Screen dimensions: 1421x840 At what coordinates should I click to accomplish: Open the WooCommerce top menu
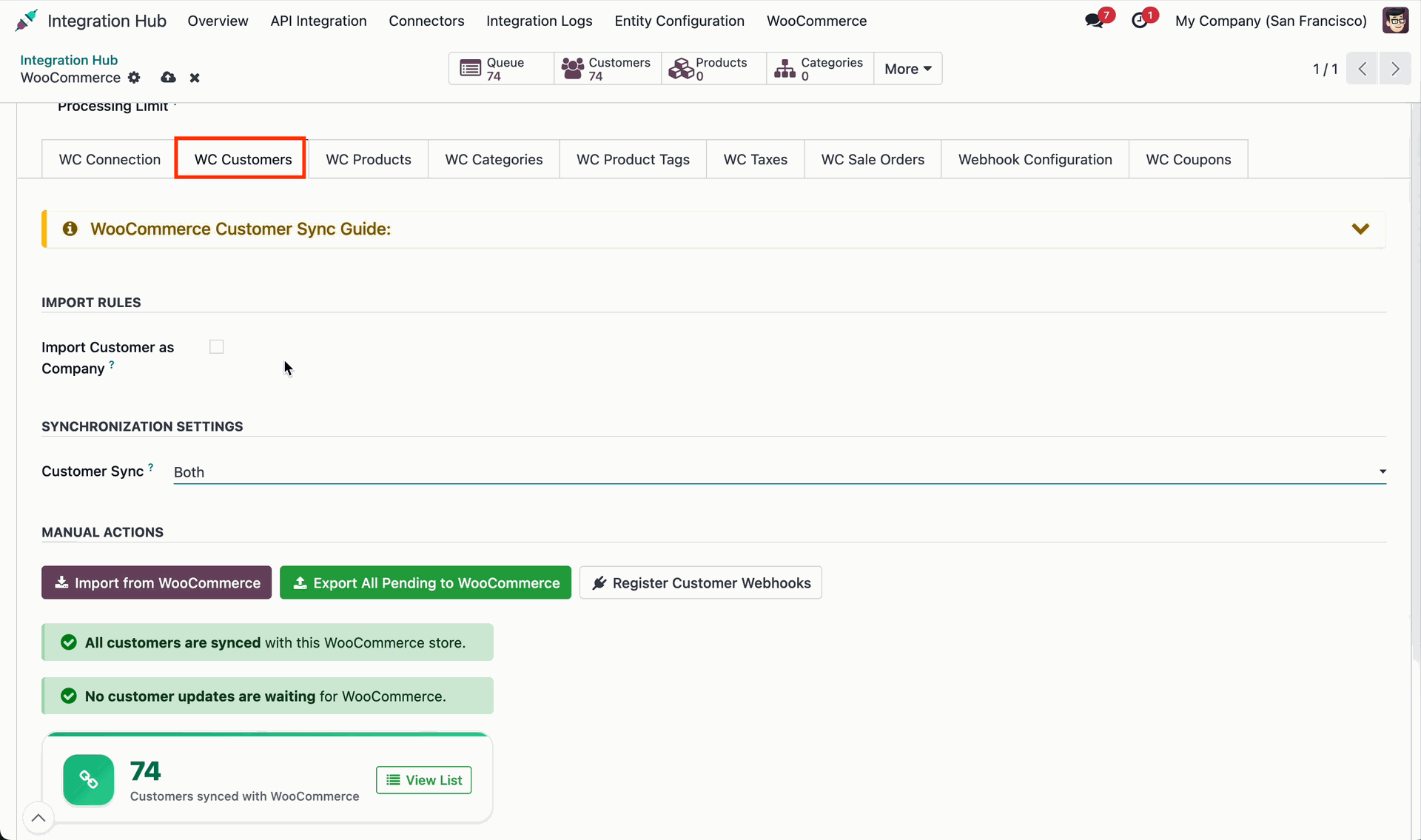pos(816,21)
